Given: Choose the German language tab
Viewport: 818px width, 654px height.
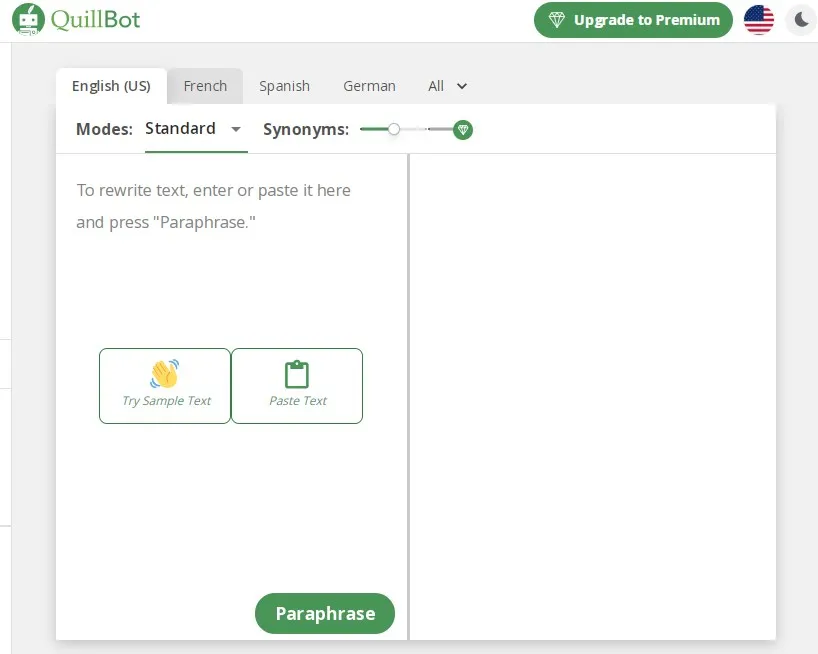Looking at the screenshot, I should [x=369, y=86].
